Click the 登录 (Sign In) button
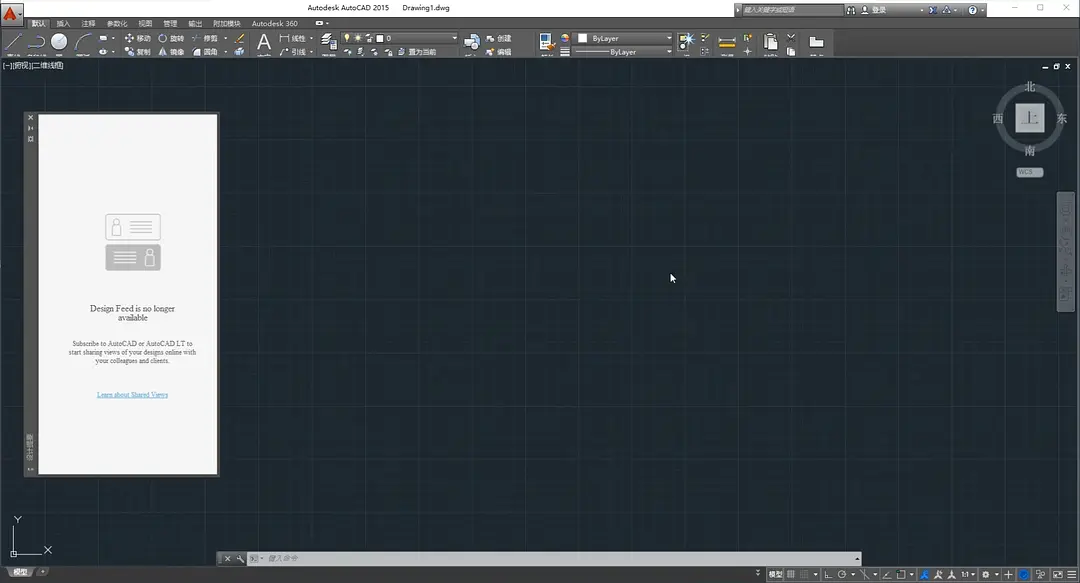 (873, 10)
